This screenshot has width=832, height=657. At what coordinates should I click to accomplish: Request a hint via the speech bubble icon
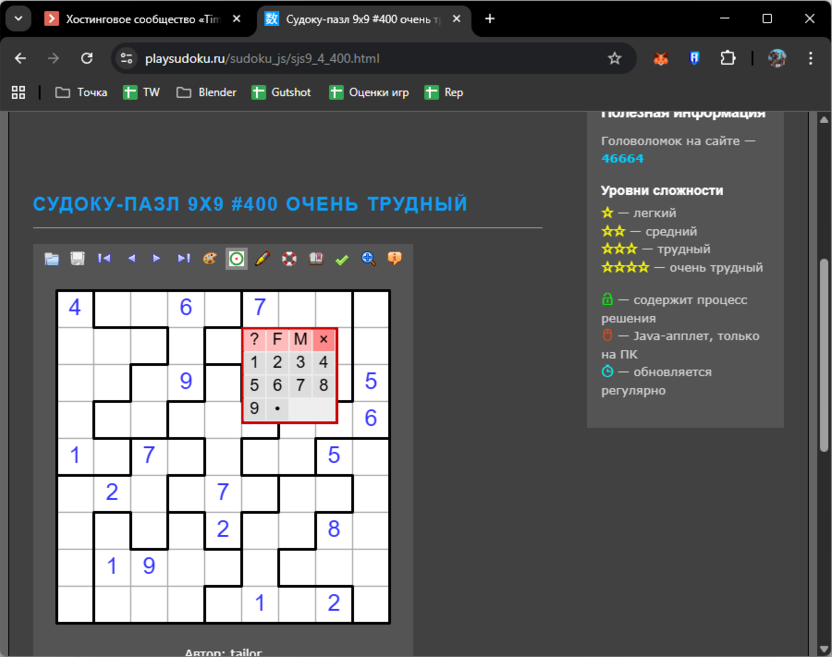[394, 258]
